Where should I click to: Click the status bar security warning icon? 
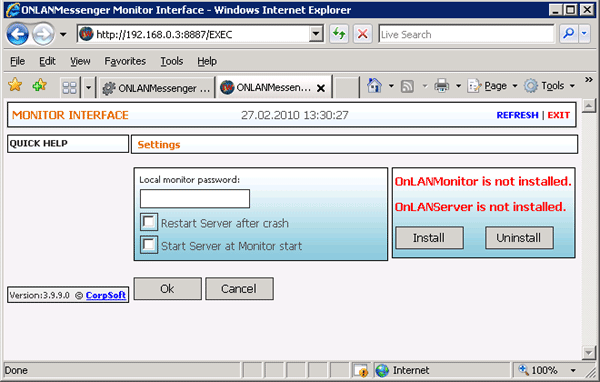tap(361, 371)
